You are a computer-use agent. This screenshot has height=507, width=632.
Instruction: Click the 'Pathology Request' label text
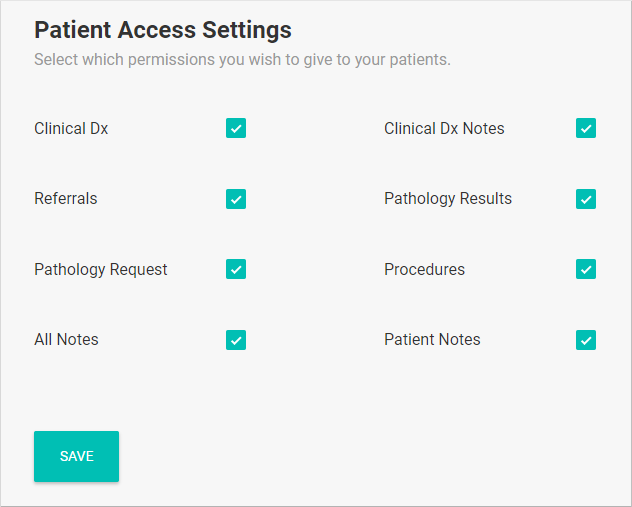coord(101,270)
